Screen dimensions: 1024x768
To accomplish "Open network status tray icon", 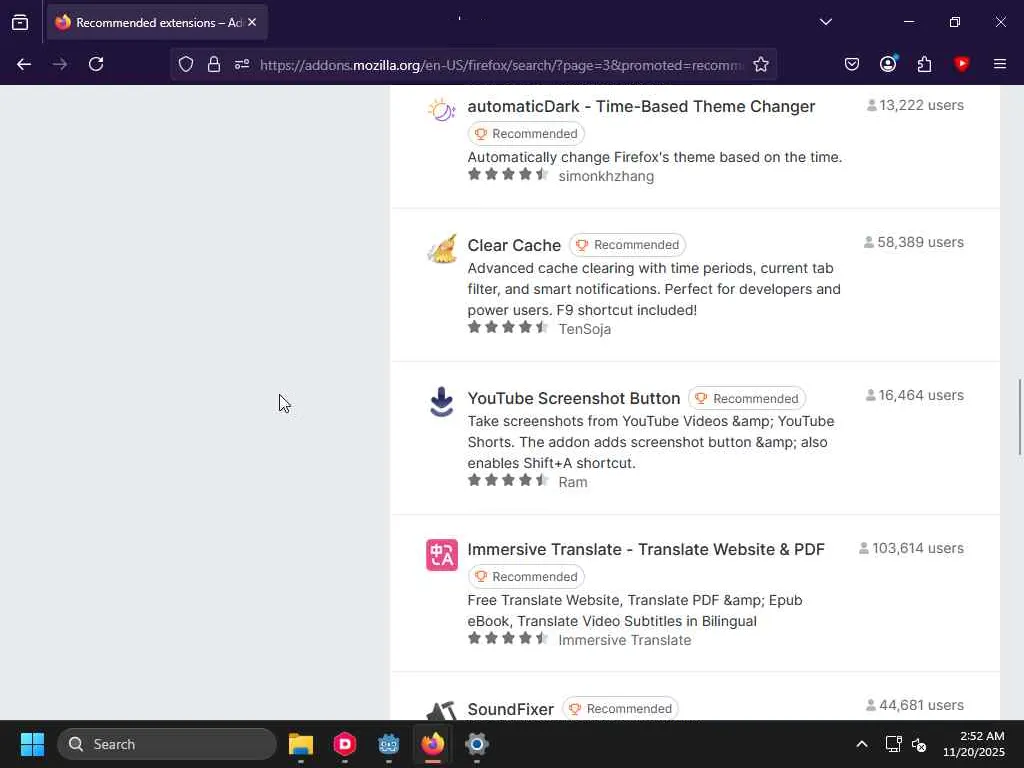I will [893, 744].
